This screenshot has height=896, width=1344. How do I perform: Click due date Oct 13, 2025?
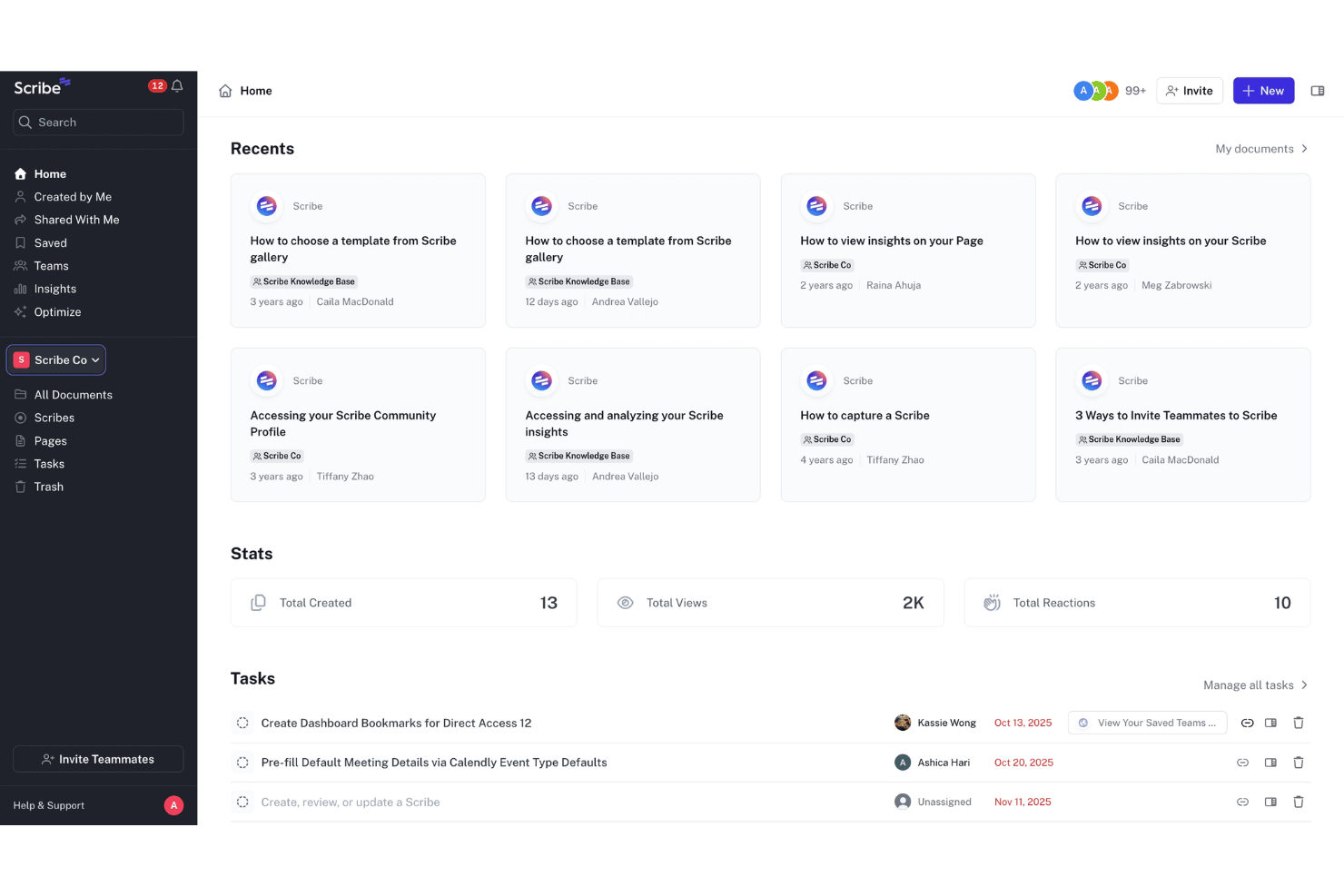tap(1023, 724)
